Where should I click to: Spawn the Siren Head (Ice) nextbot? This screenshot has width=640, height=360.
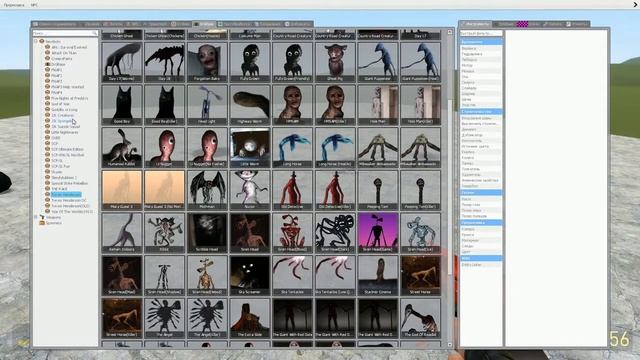pyautogui.click(x=420, y=233)
